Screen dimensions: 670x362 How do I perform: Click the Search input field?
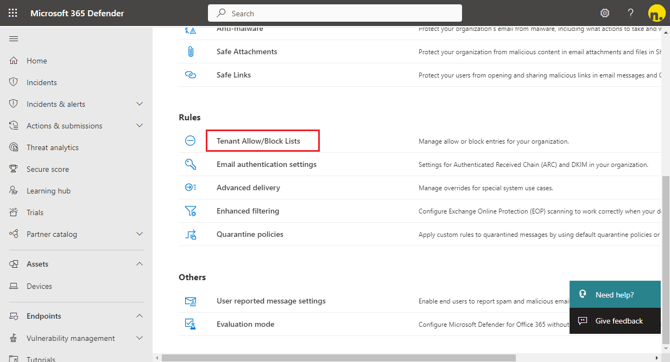(x=335, y=13)
